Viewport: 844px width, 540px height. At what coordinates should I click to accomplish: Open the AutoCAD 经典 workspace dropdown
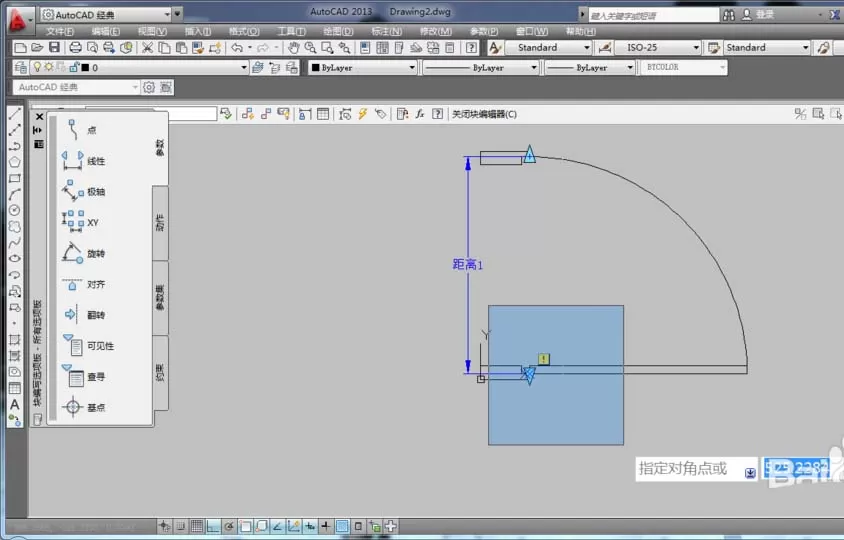click(x=106, y=15)
